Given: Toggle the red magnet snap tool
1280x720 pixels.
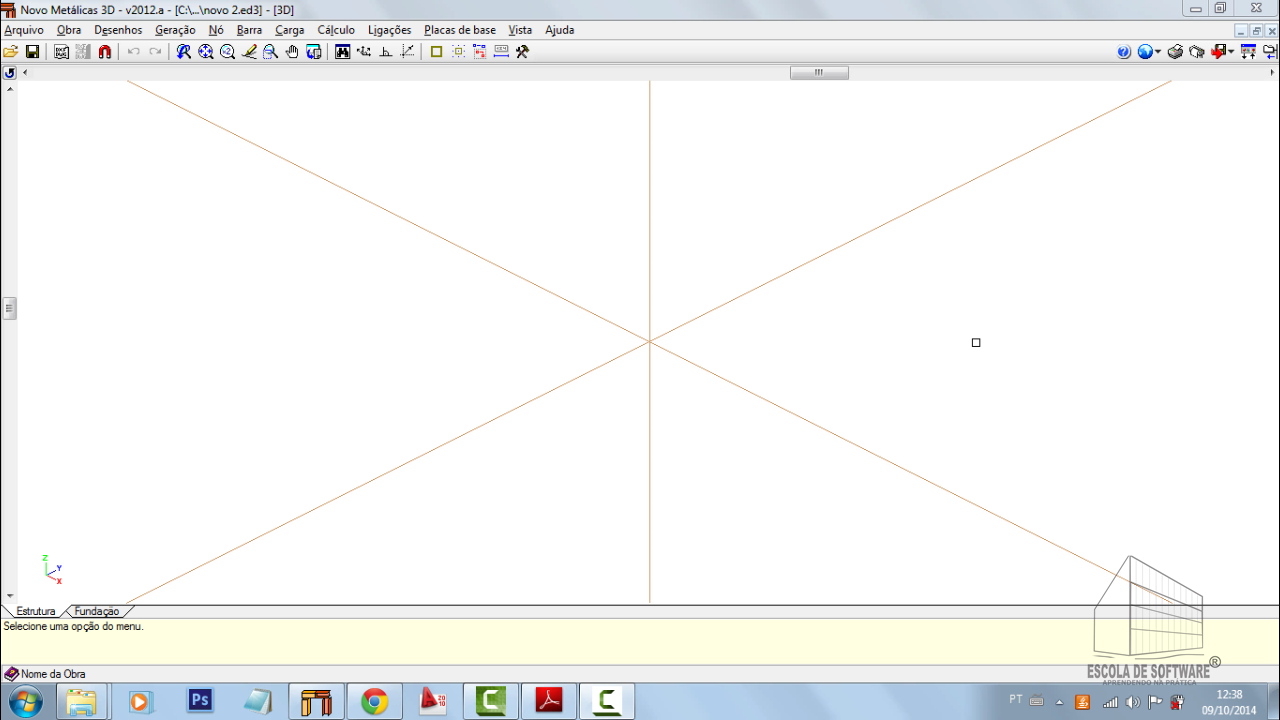Looking at the screenshot, I should (x=105, y=52).
